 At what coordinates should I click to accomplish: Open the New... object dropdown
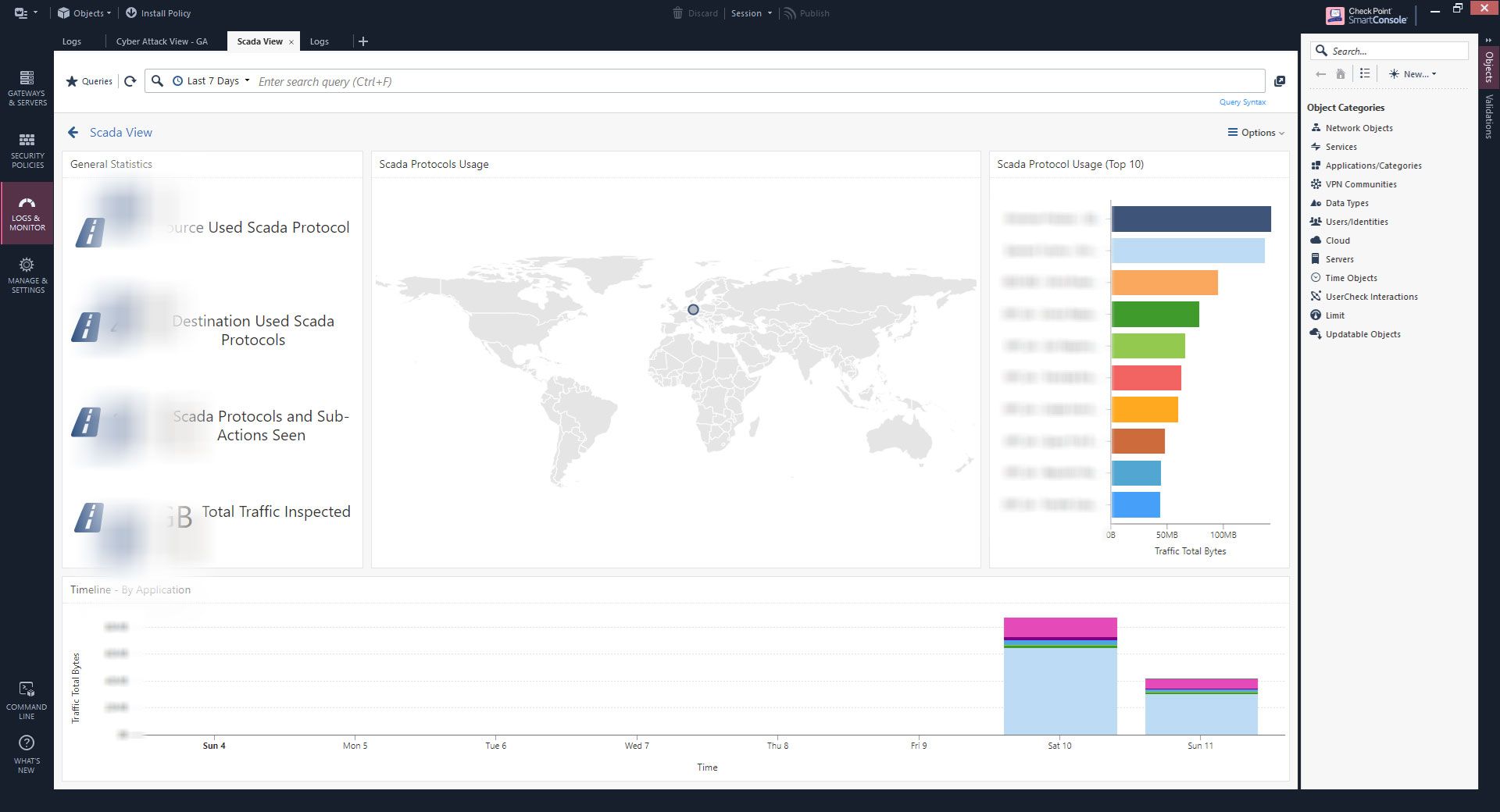pyautogui.click(x=1412, y=74)
